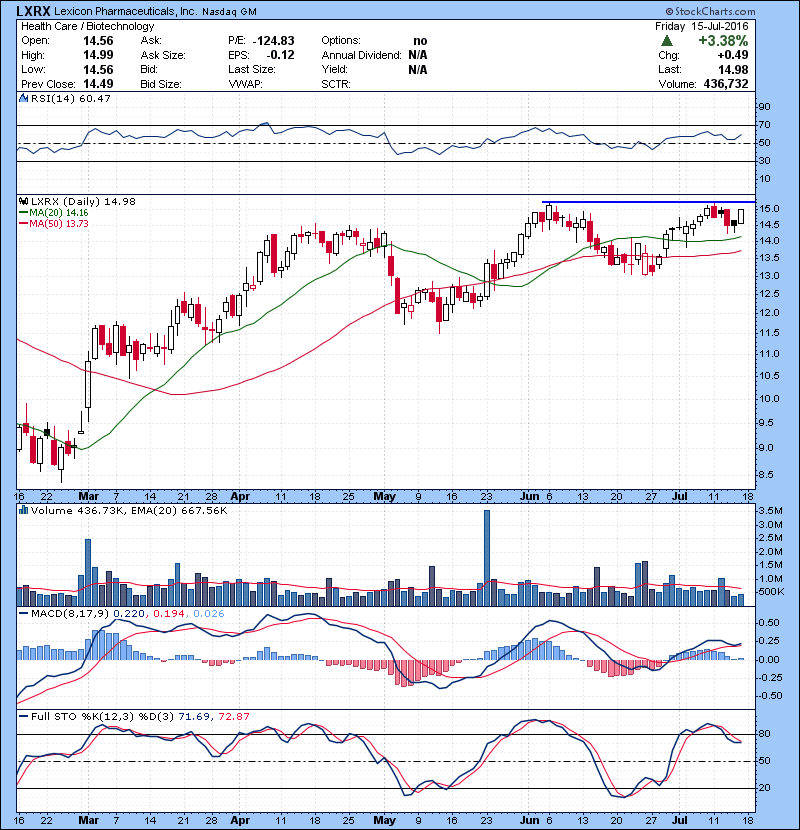Click the Bid Size: label
Image resolution: width=800 pixels, height=830 pixels.
point(161,84)
